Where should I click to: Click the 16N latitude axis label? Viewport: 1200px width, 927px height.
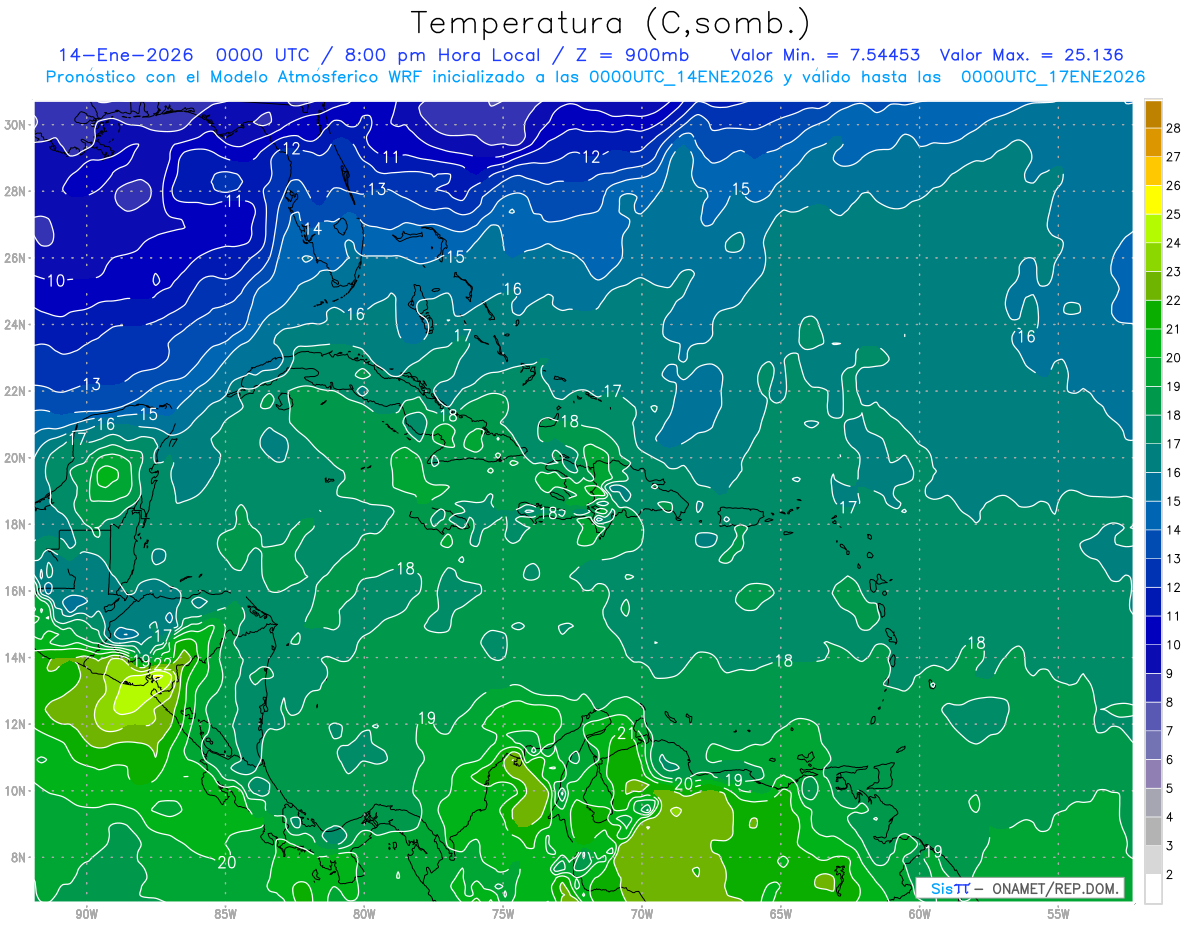click(x=15, y=591)
